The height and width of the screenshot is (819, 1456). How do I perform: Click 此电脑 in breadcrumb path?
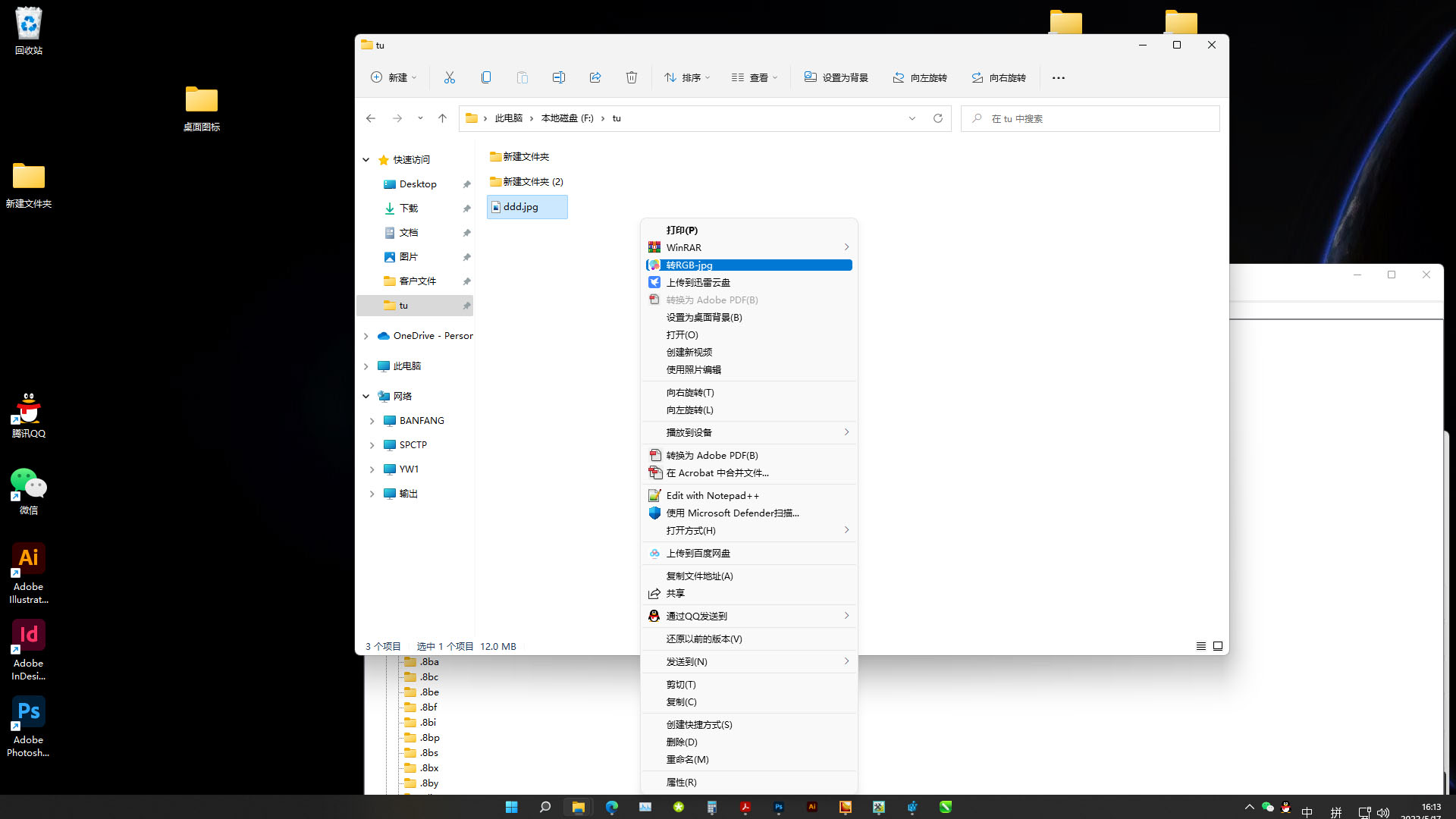click(x=509, y=118)
